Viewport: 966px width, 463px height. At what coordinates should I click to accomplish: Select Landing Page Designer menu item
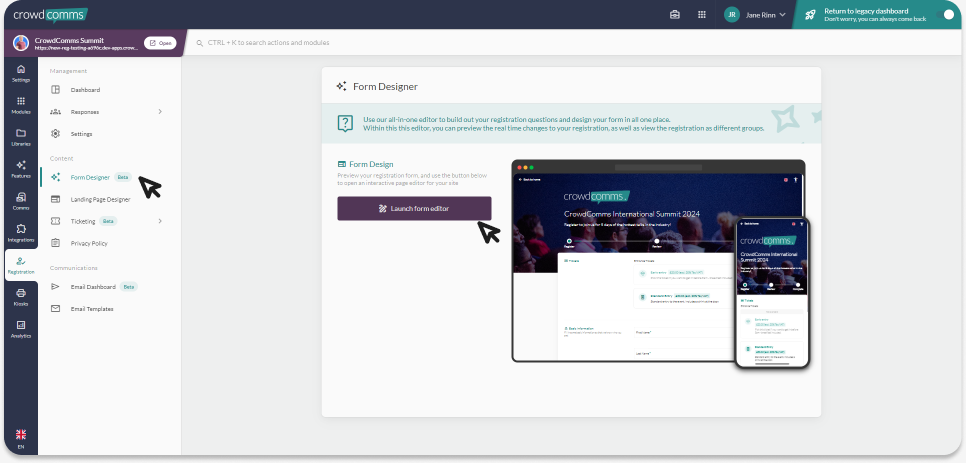(100, 199)
